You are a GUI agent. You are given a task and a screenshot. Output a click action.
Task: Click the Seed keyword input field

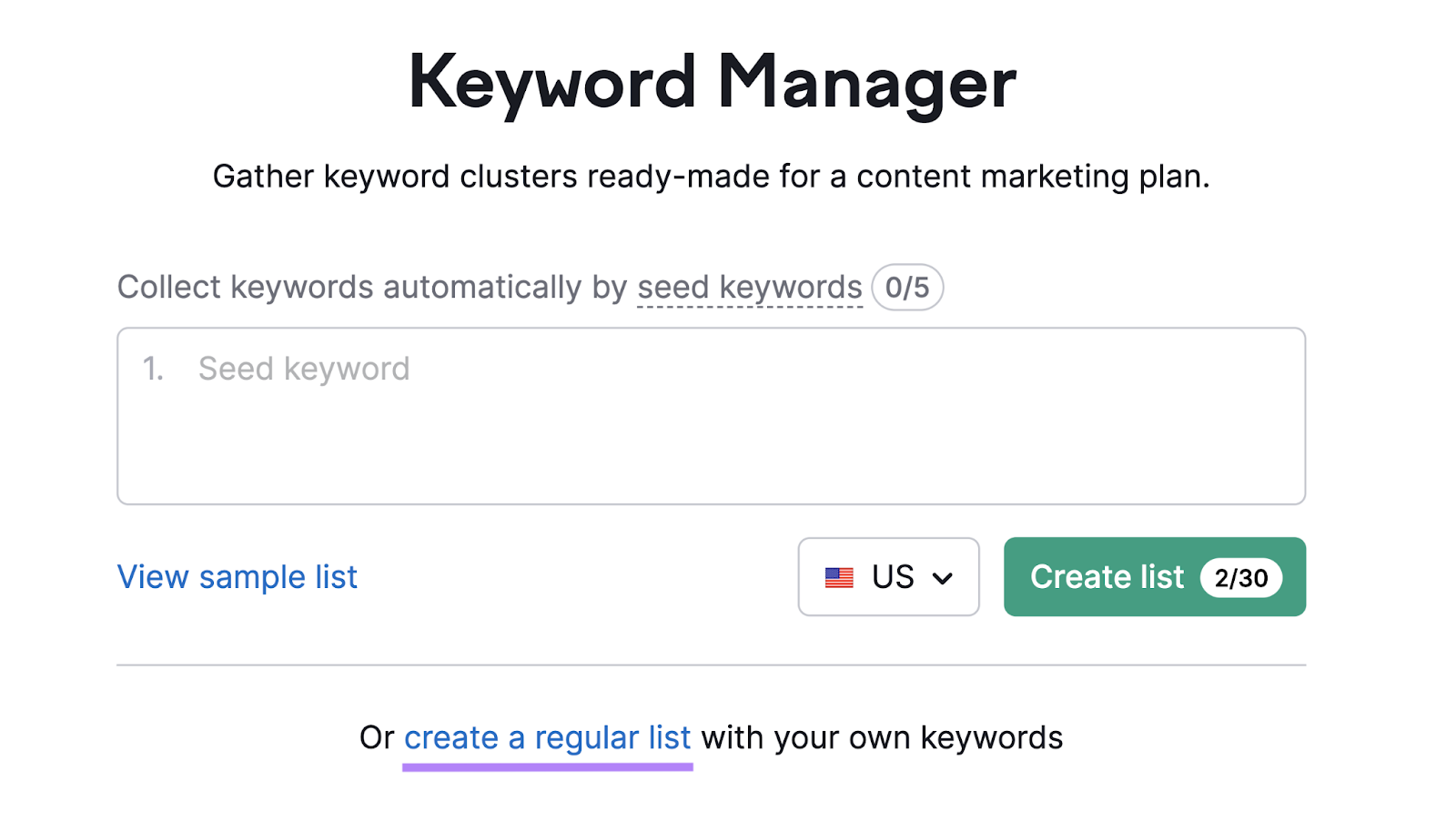(711, 416)
